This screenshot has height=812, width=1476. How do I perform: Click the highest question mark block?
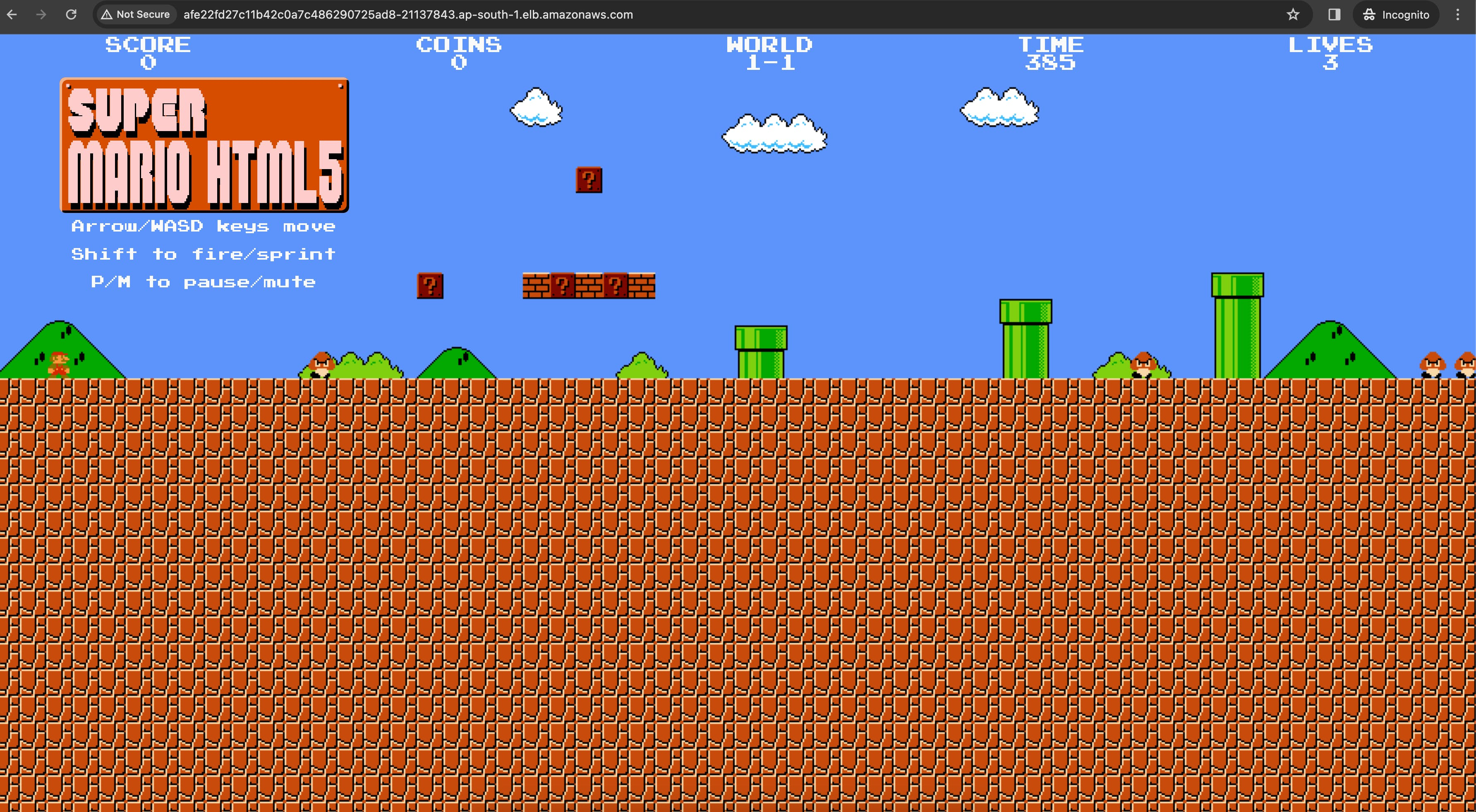(589, 180)
